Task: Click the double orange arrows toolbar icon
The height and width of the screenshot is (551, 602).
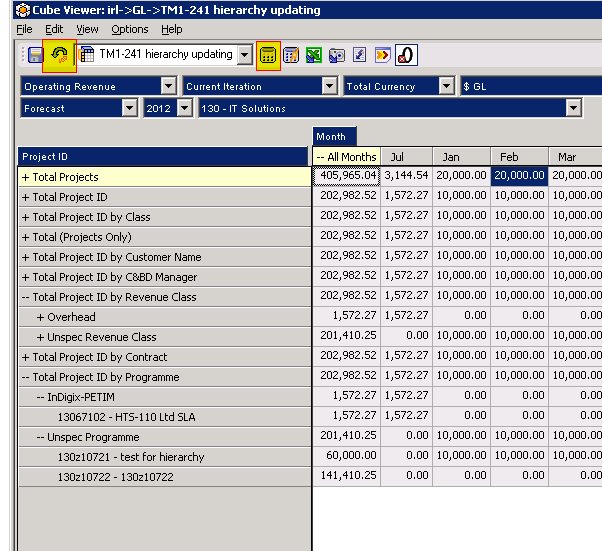Action: 382,55
